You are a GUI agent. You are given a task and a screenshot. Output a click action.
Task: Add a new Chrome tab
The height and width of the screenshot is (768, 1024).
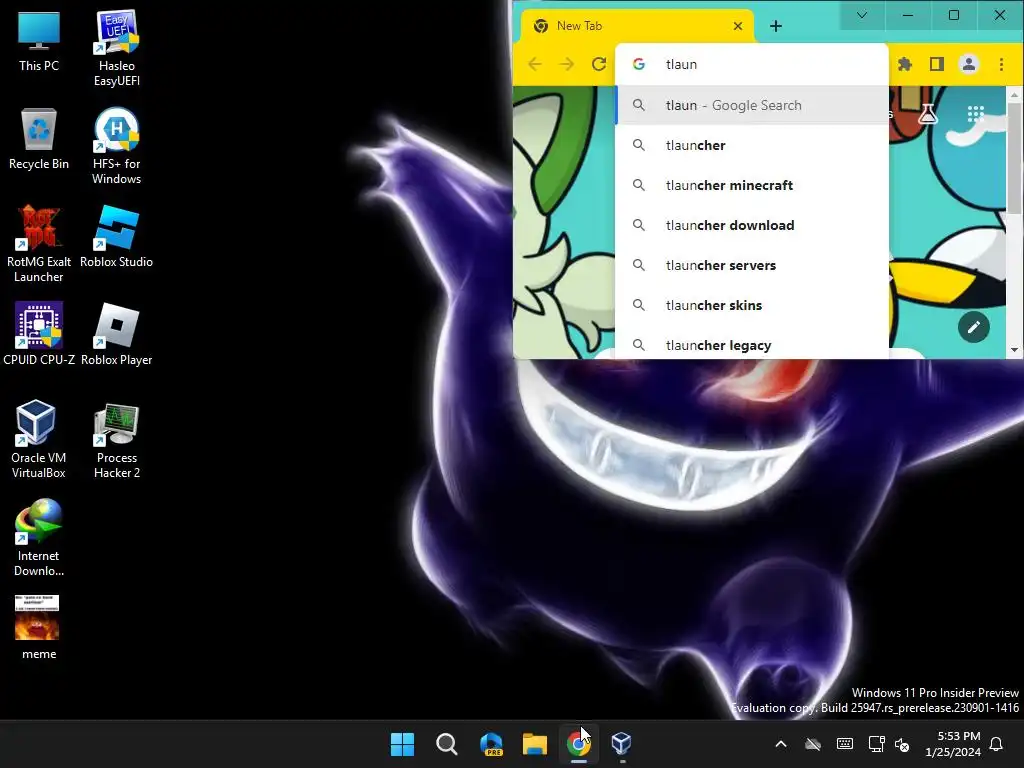click(776, 26)
